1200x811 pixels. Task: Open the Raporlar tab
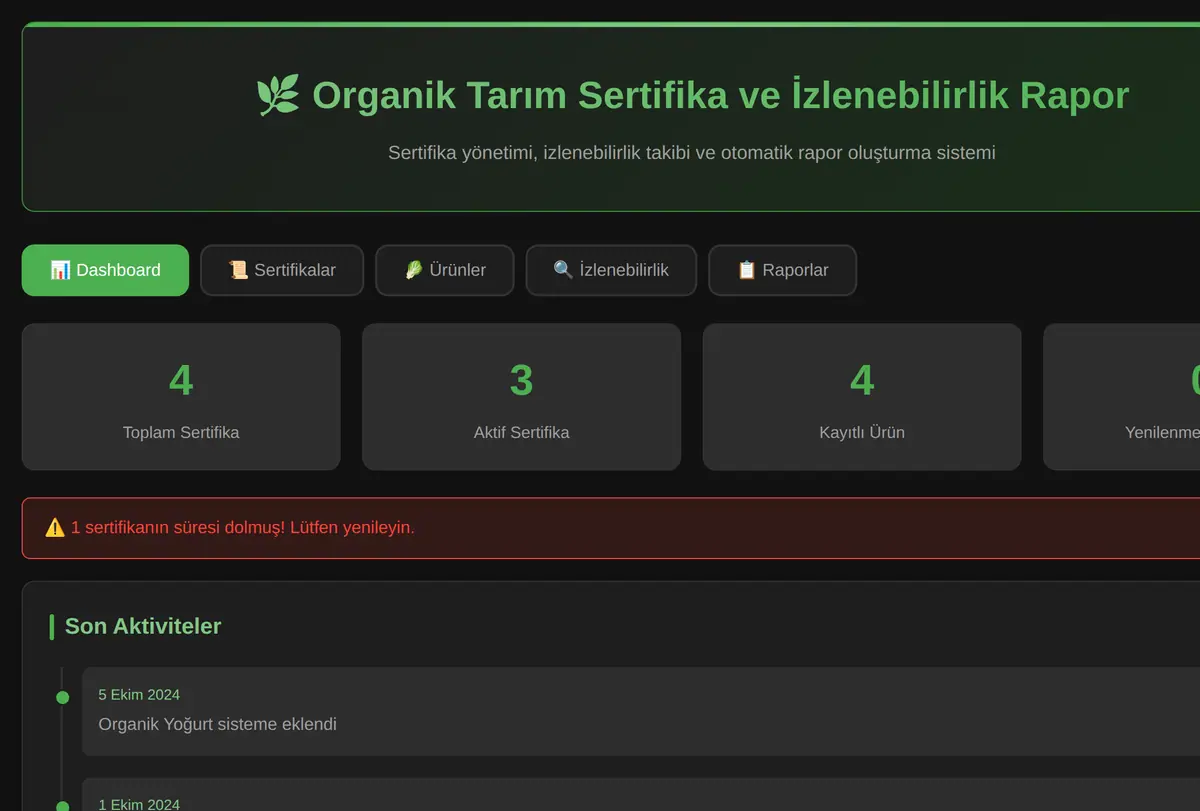783,270
